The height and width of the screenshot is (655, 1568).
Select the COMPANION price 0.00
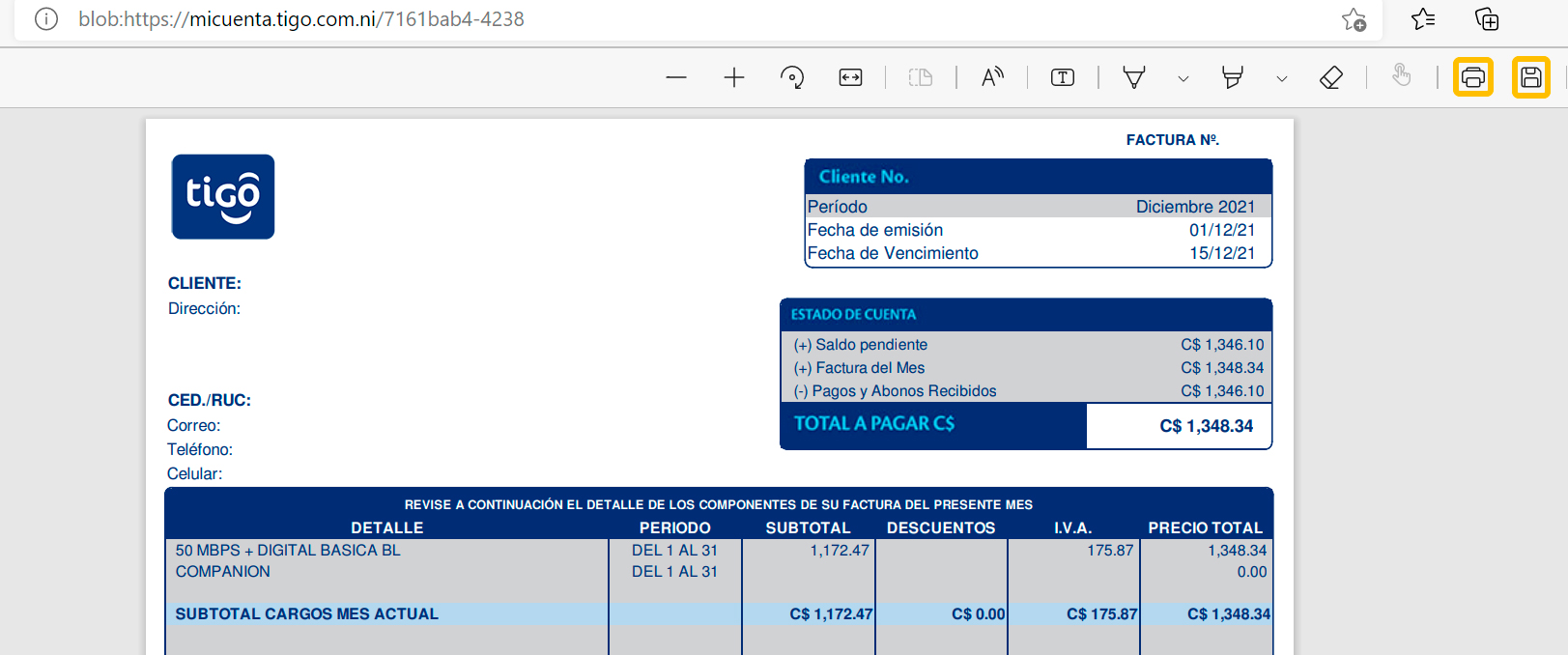point(1252,572)
